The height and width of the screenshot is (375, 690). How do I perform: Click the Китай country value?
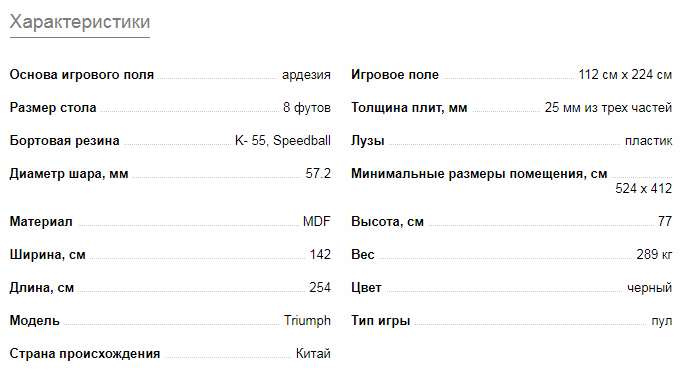click(313, 353)
